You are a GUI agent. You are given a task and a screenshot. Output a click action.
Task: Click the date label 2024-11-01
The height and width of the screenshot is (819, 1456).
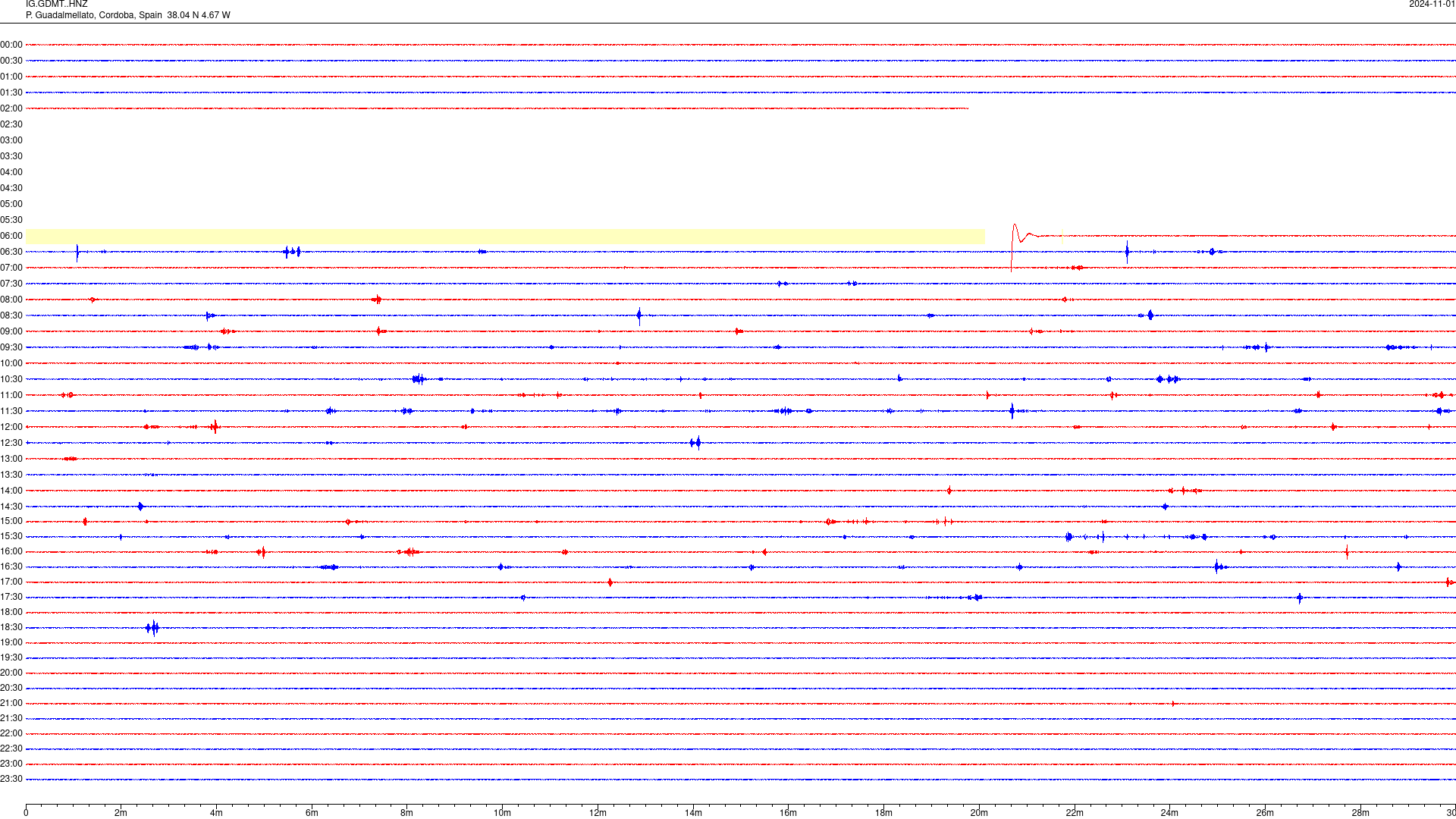click(x=1432, y=5)
